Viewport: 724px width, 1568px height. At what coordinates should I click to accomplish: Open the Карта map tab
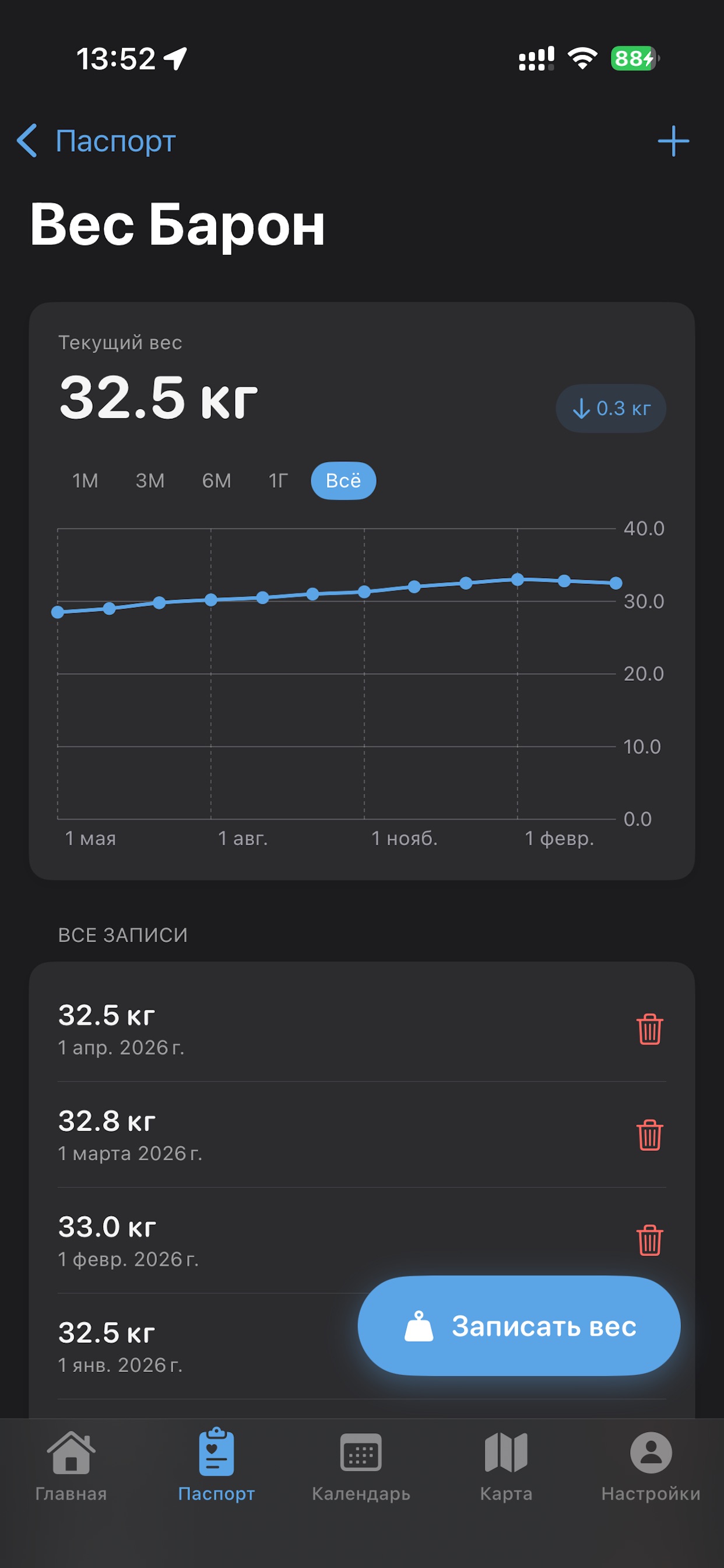(x=505, y=1466)
